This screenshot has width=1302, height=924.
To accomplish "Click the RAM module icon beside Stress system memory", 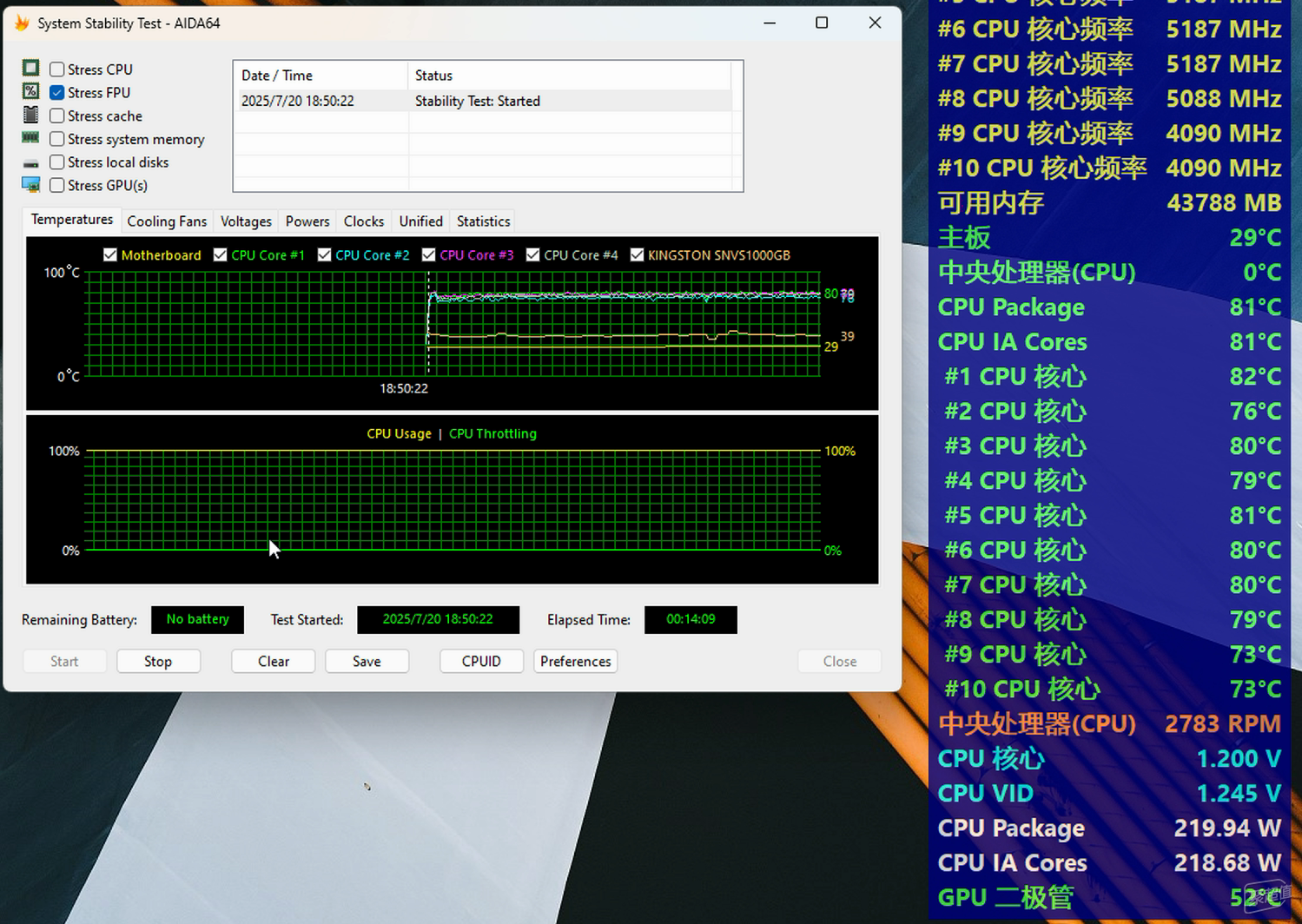I will (30, 137).
